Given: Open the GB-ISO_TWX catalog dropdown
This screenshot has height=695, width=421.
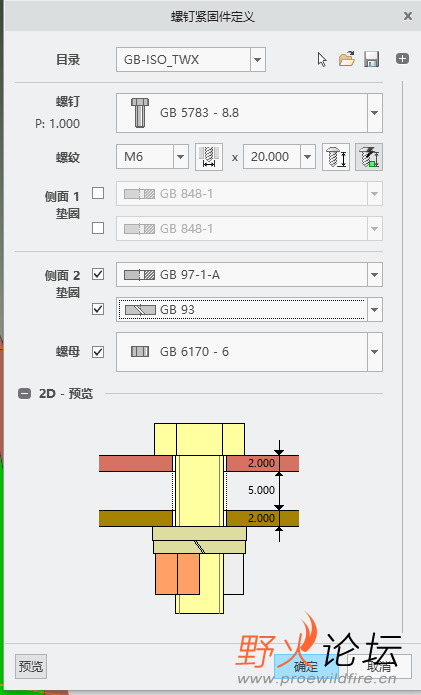Looking at the screenshot, I should (257, 59).
